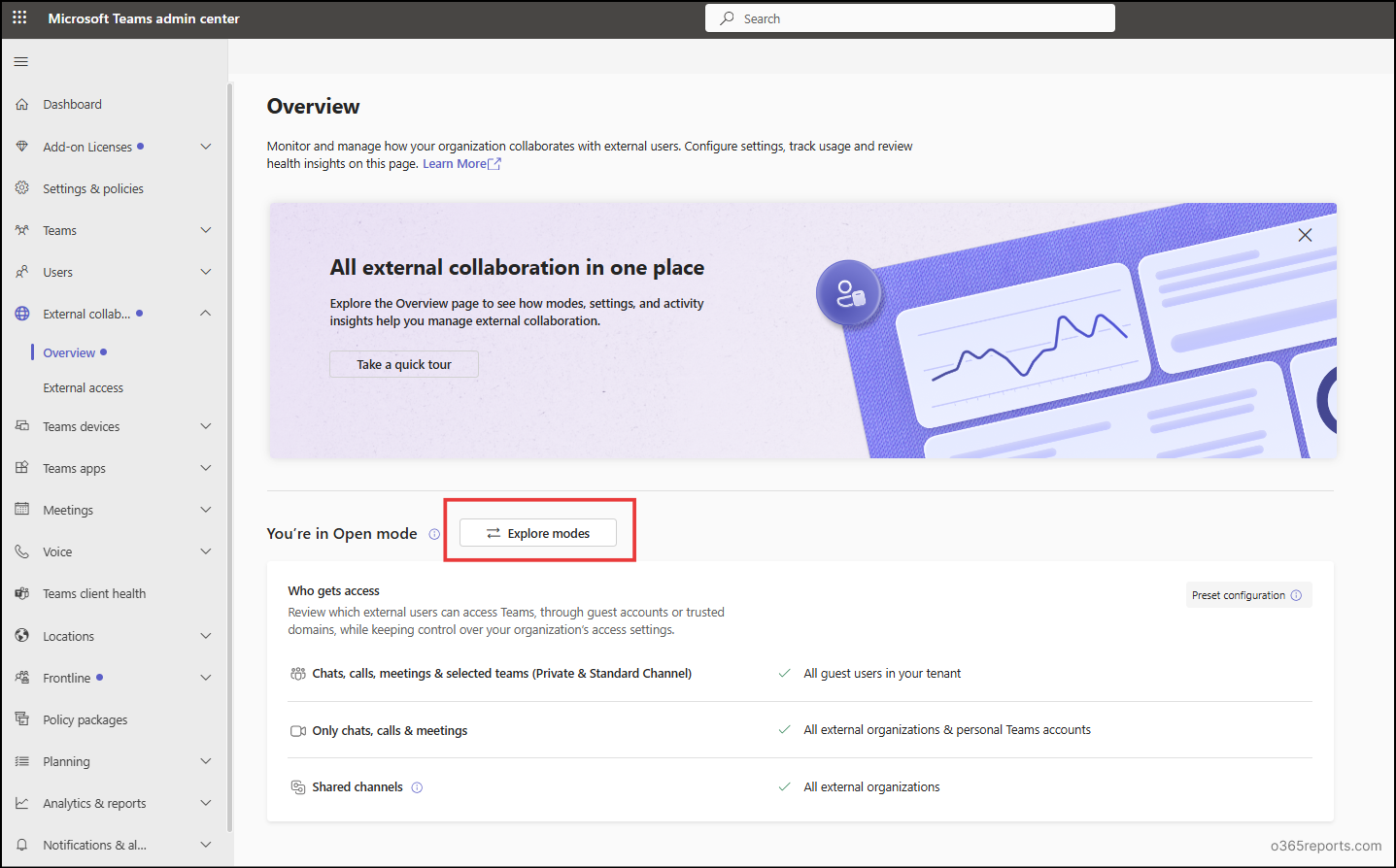Image resolution: width=1396 pixels, height=868 pixels.
Task: Expand the Teams section chevron
Action: click(x=206, y=230)
